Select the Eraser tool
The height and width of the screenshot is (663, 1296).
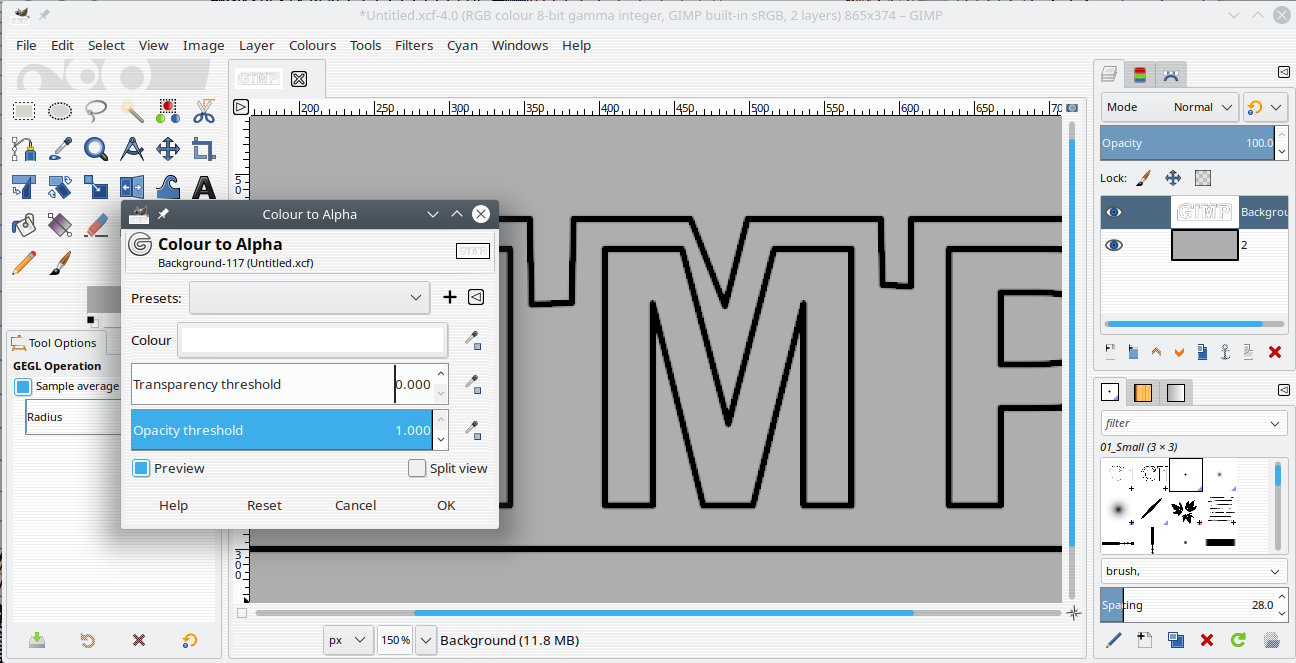pos(96,225)
